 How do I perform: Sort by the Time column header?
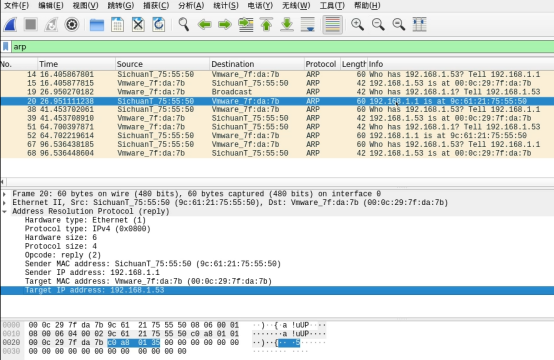tap(76, 64)
